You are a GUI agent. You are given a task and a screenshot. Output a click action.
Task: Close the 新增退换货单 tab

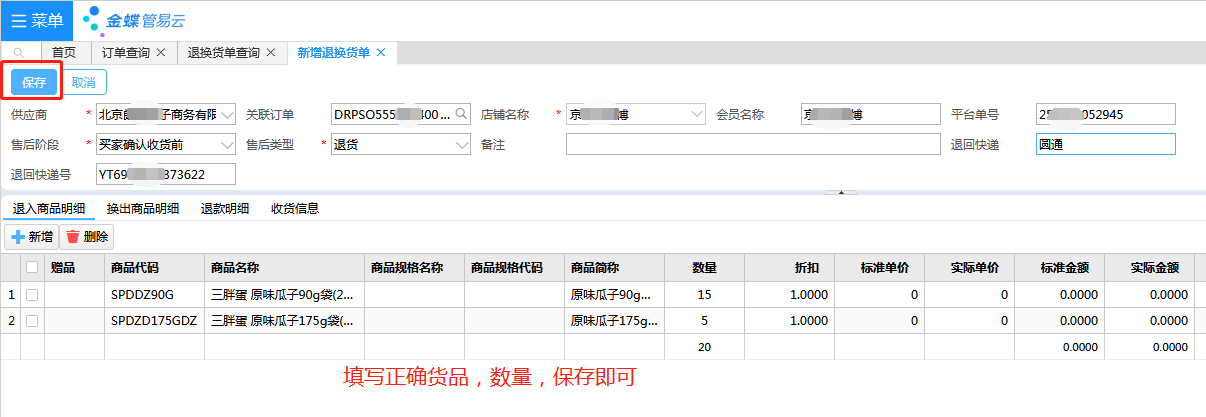380,53
